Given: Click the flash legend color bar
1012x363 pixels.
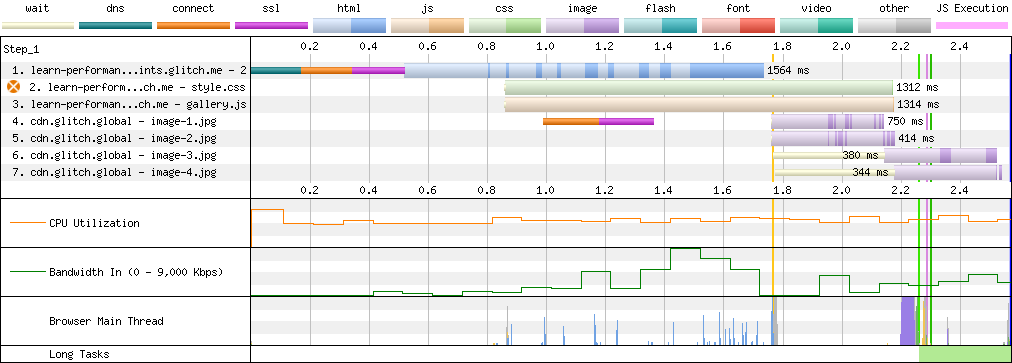Looking at the screenshot, I should (661, 25).
